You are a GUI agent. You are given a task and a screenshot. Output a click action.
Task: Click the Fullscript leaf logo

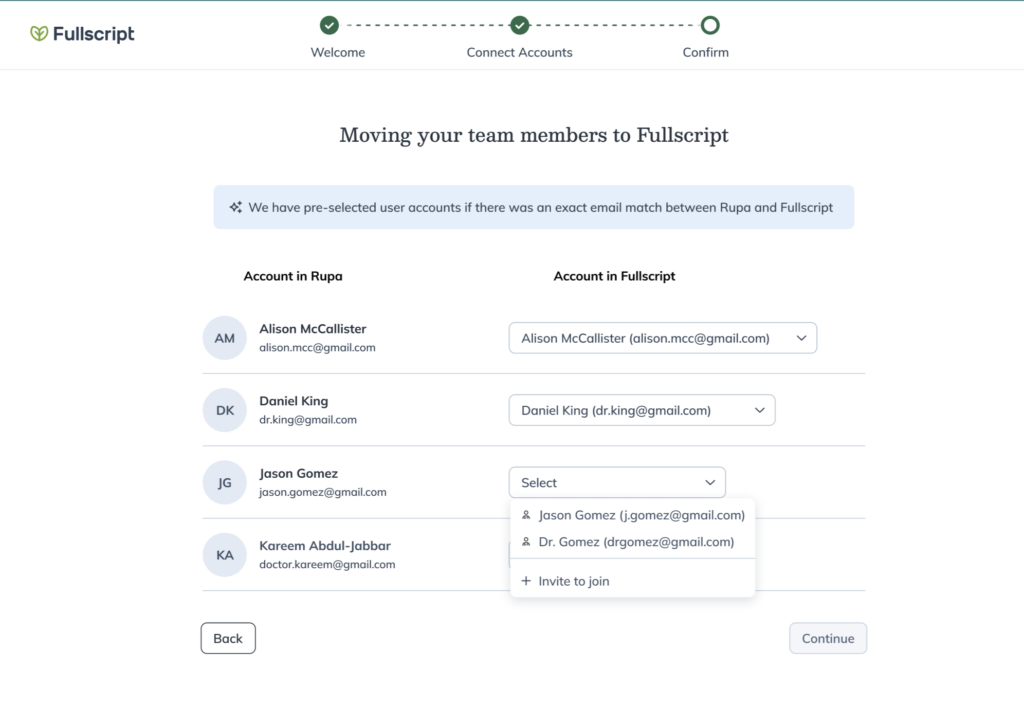coord(39,33)
